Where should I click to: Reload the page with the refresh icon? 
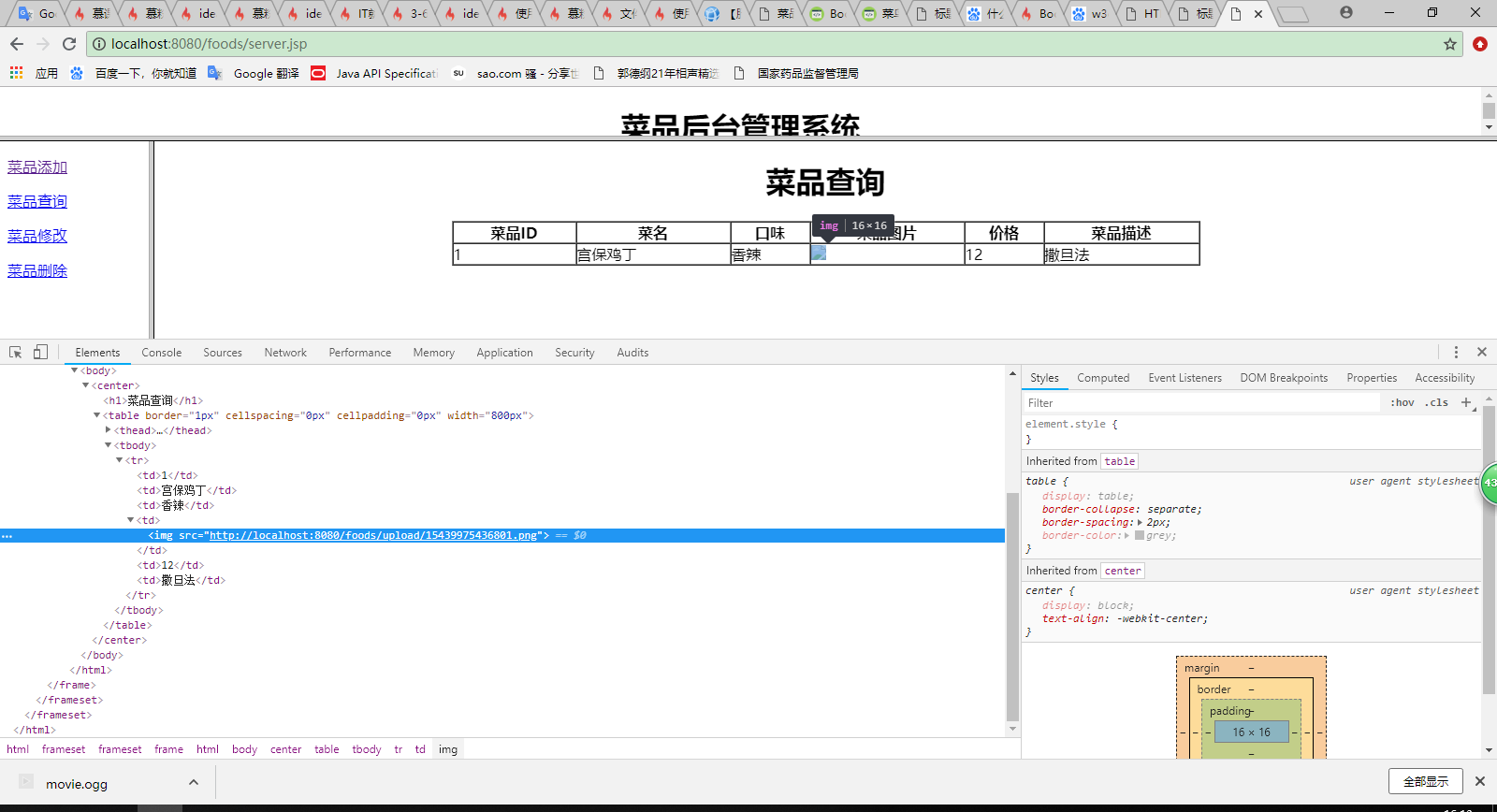pyautogui.click(x=69, y=44)
